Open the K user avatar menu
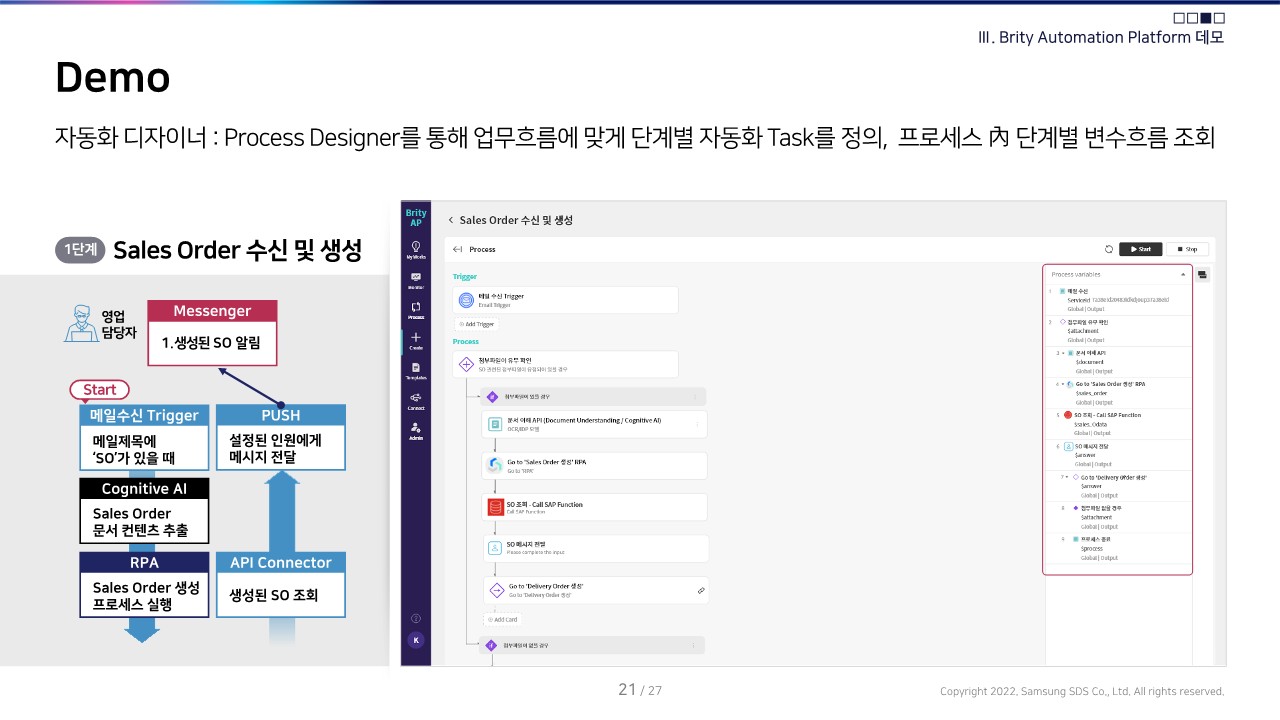Screen dimensions: 1280x720 pos(415,639)
